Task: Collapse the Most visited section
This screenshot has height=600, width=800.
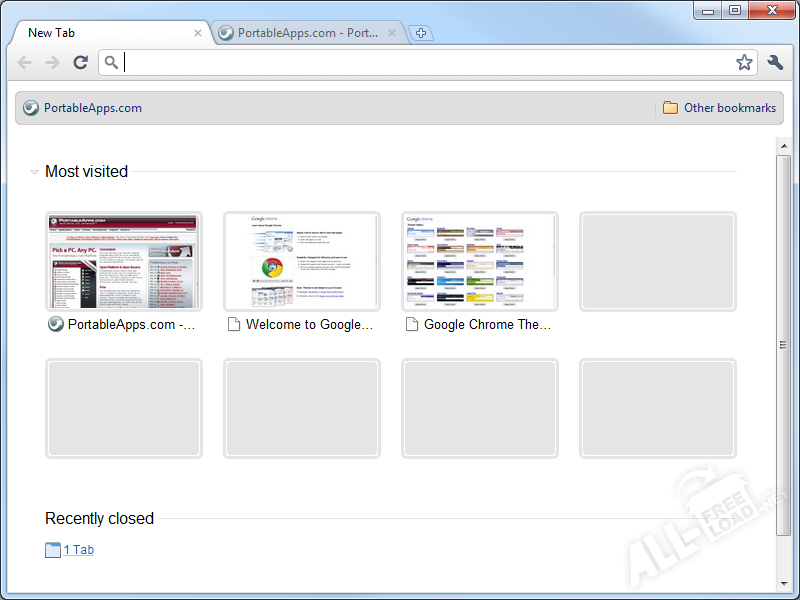Action: tap(35, 172)
